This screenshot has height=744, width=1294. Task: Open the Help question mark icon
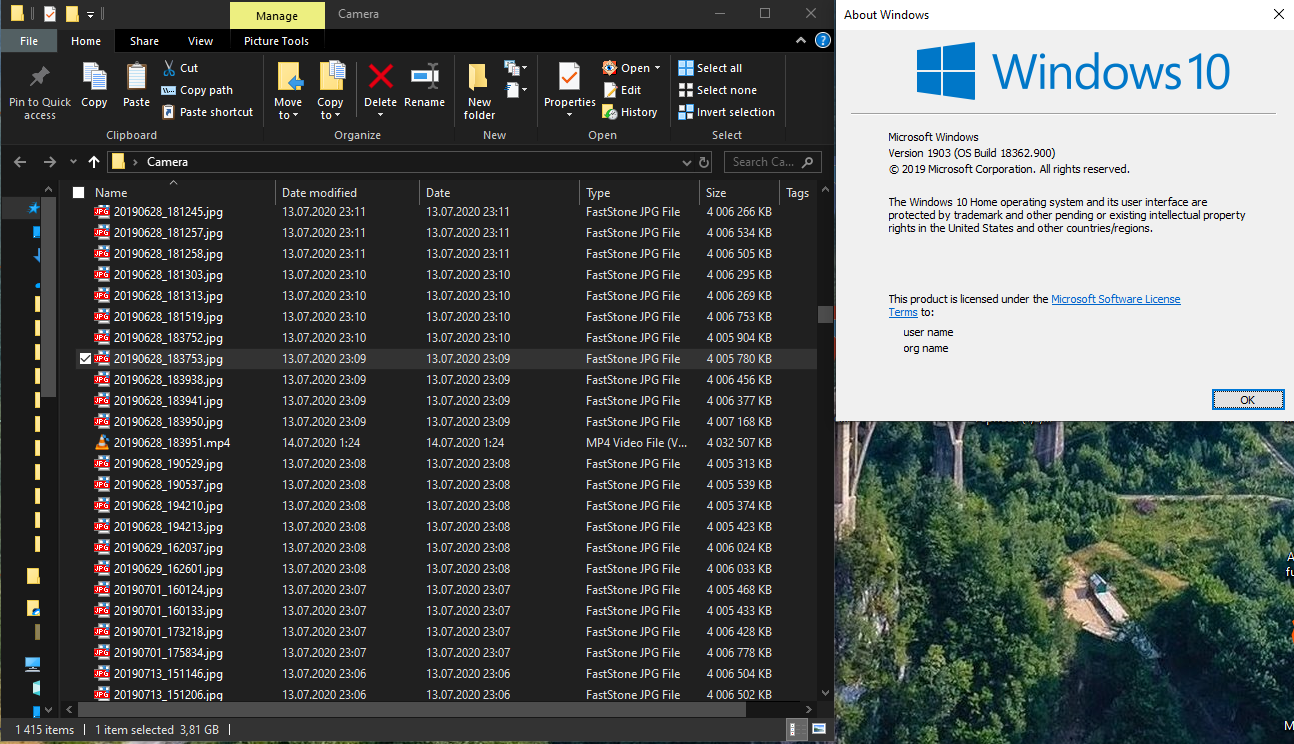823,41
